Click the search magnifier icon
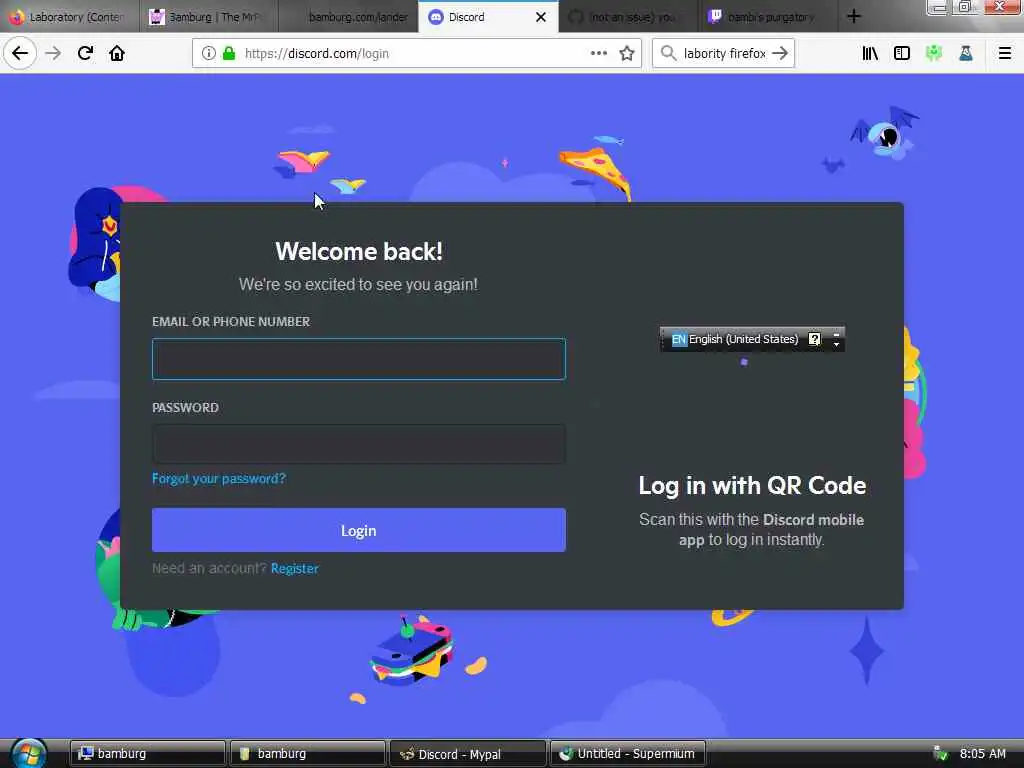 [x=668, y=53]
